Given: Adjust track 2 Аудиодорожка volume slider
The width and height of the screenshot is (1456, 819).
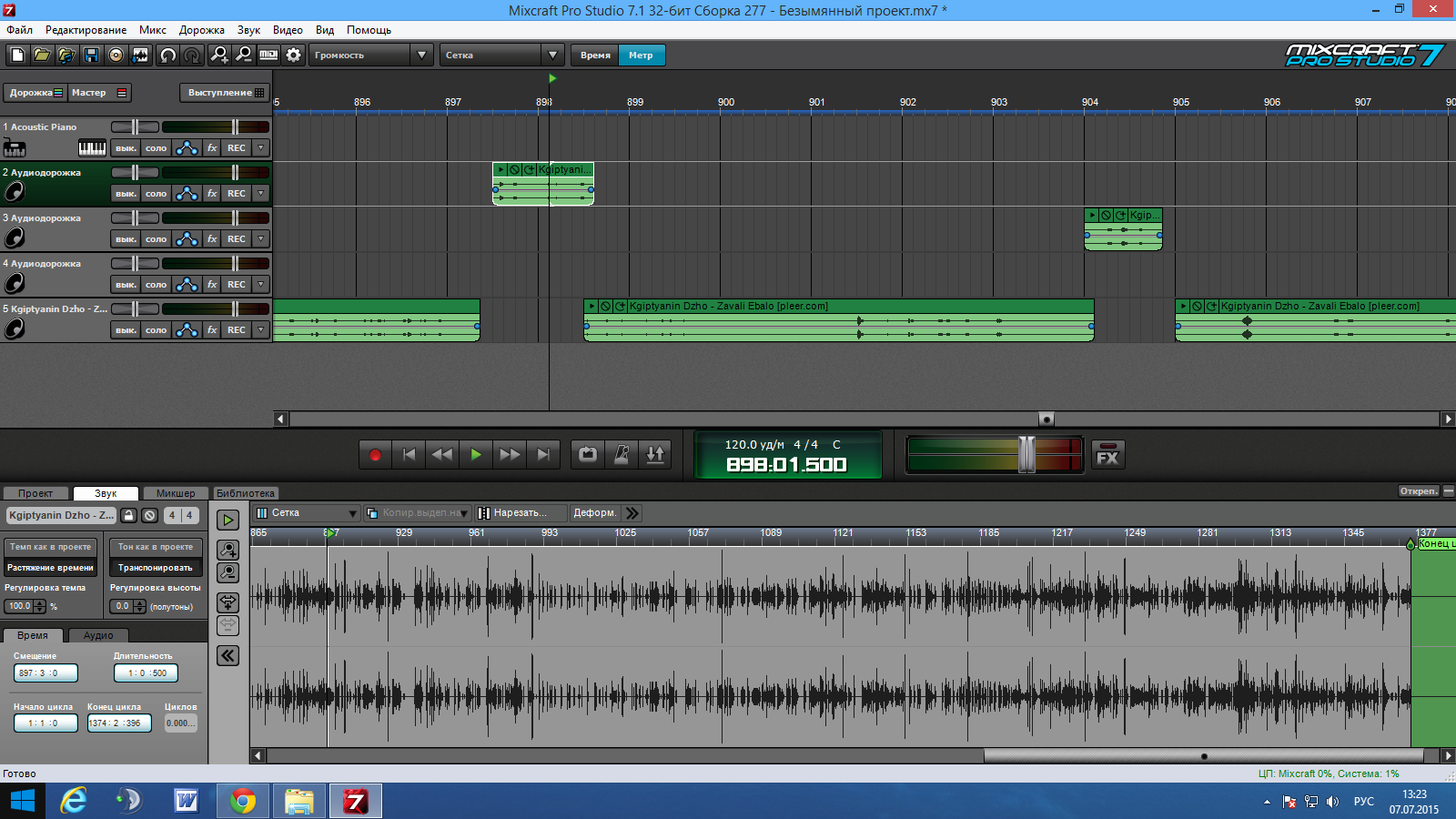Looking at the screenshot, I should point(235,173).
